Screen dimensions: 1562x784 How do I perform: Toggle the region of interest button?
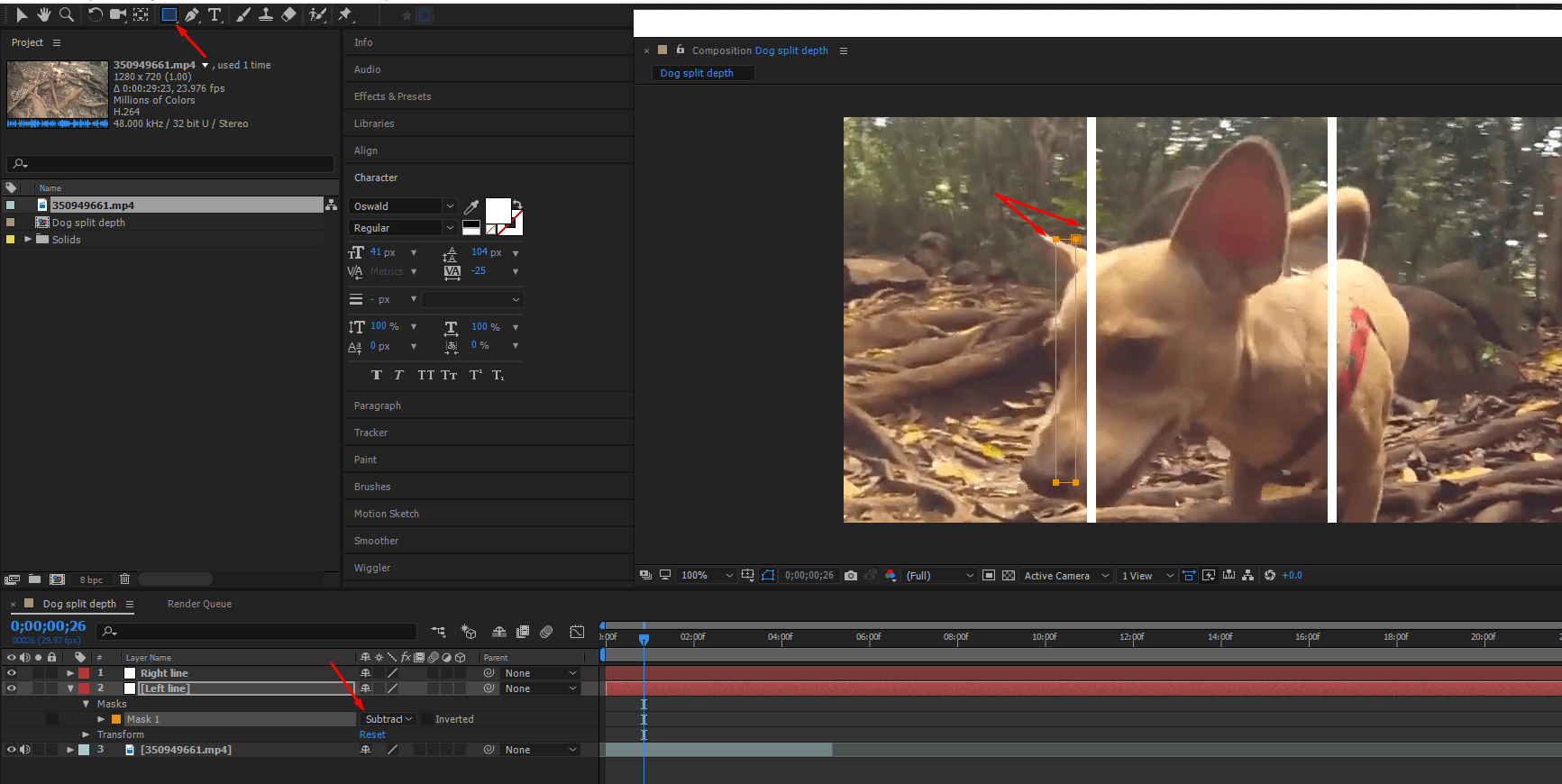(989, 575)
